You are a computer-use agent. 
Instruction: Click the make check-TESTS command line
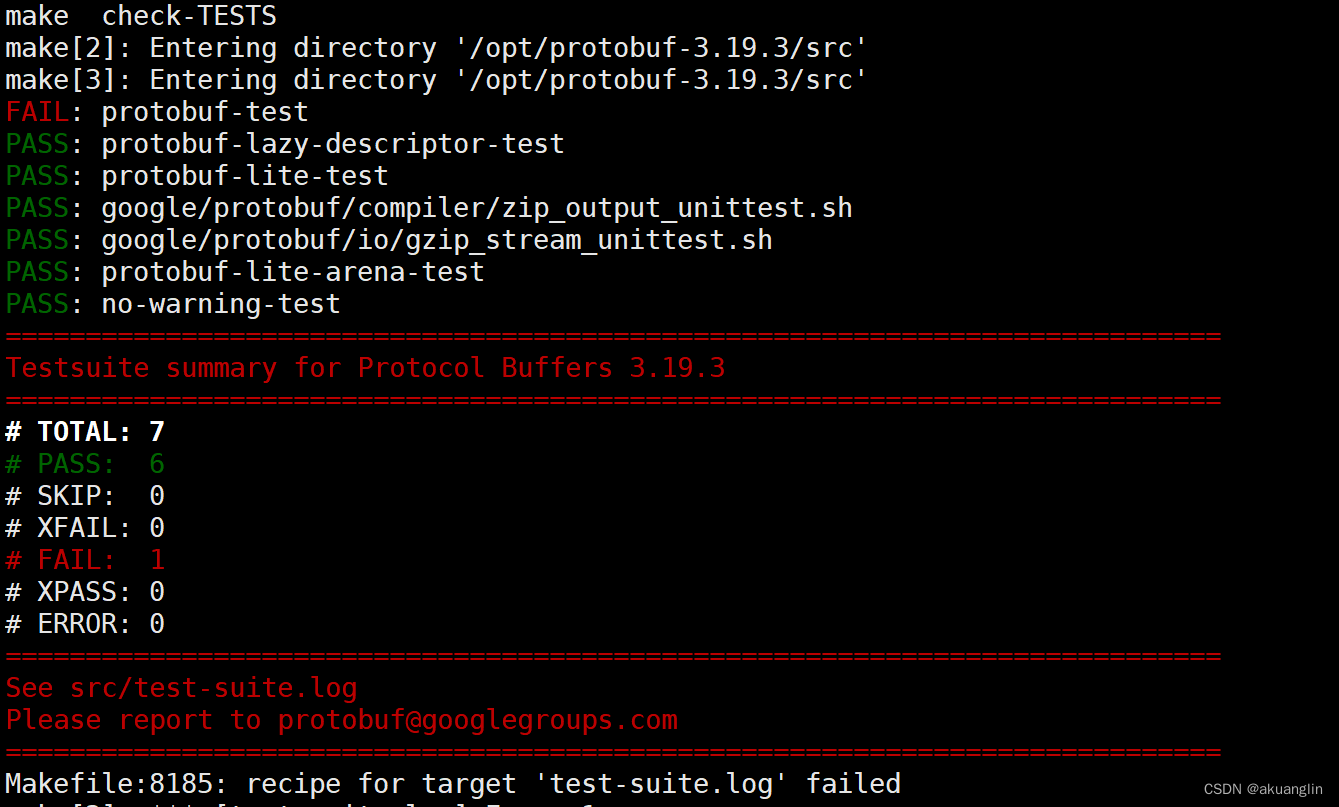141,16
